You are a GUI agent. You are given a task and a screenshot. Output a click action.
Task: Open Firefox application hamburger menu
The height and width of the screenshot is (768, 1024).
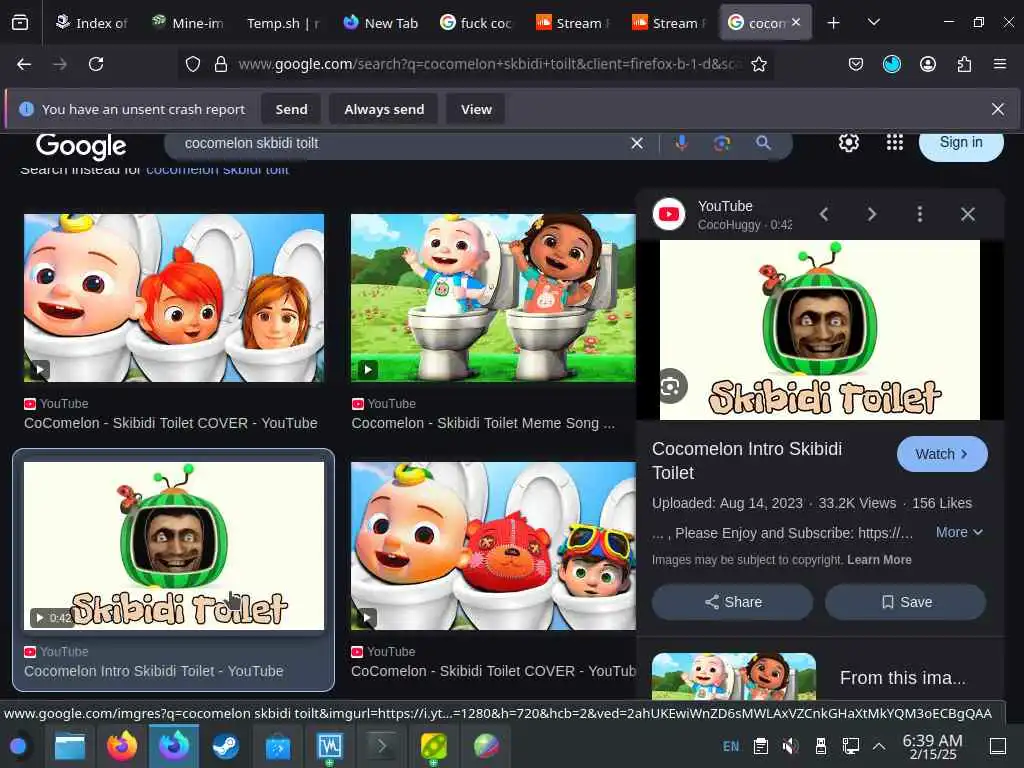(999, 64)
